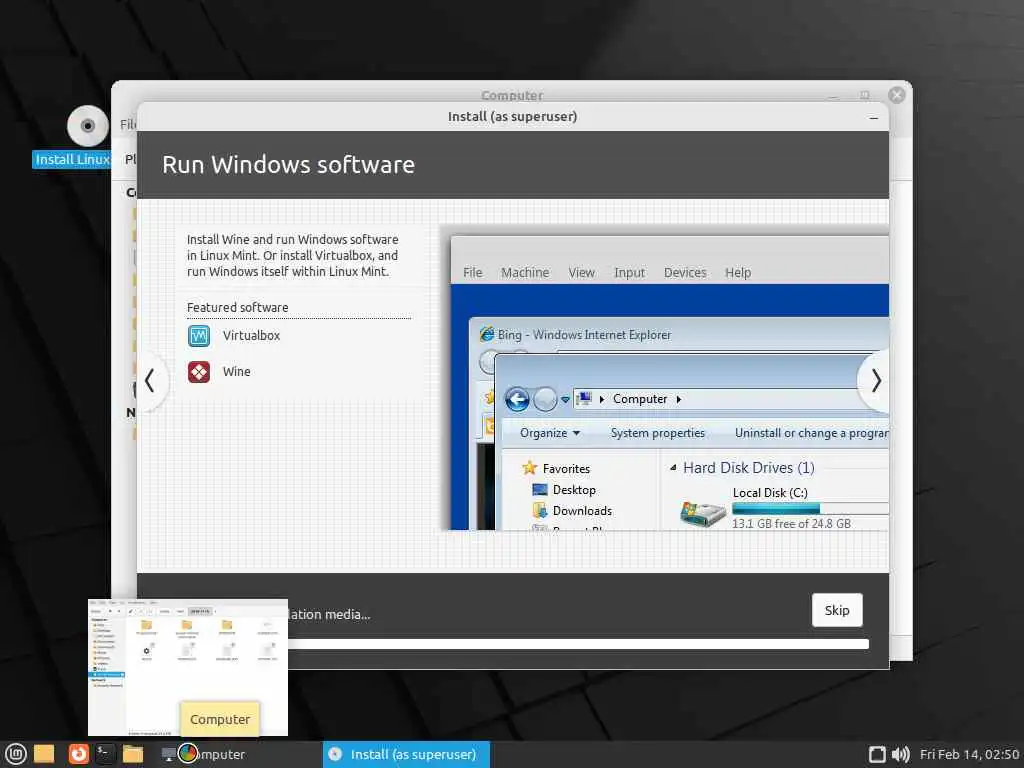
Task: Go to the next slide arrow
Action: [875, 381]
